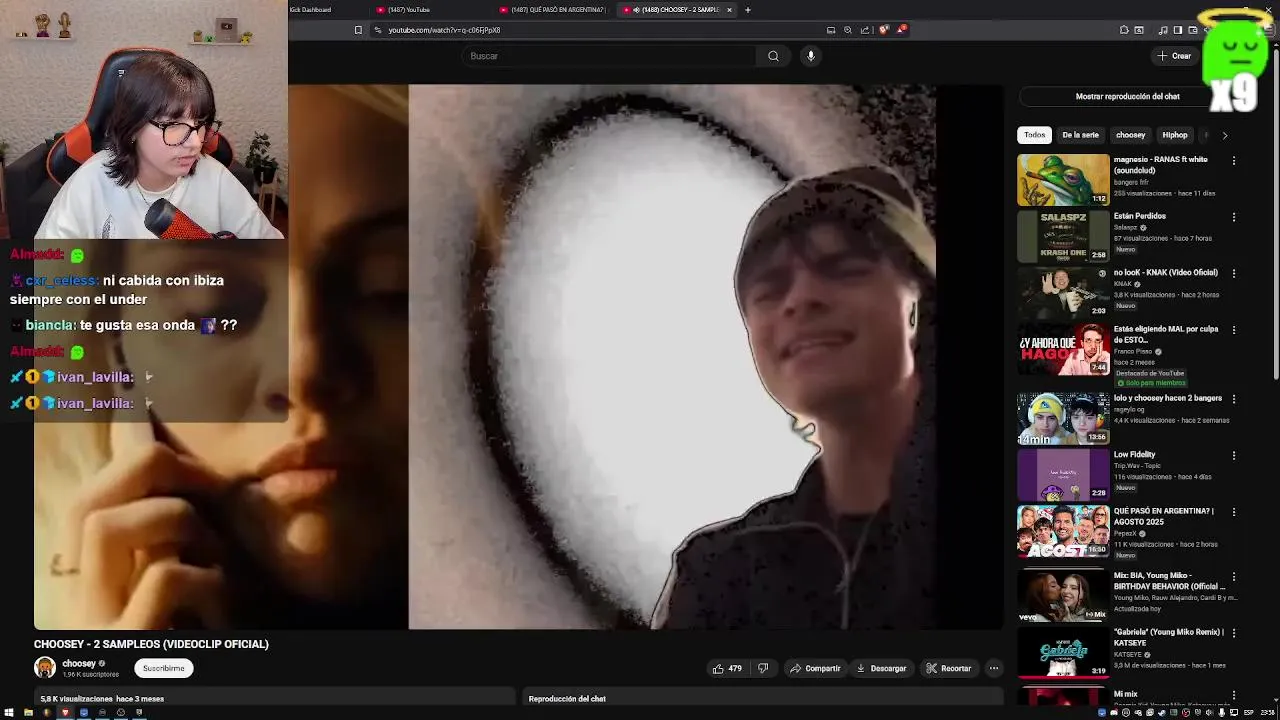This screenshot has width=1280, height=720.
Task: Click the Brave rewards triangle icon
Action: [x=901, y=30]
